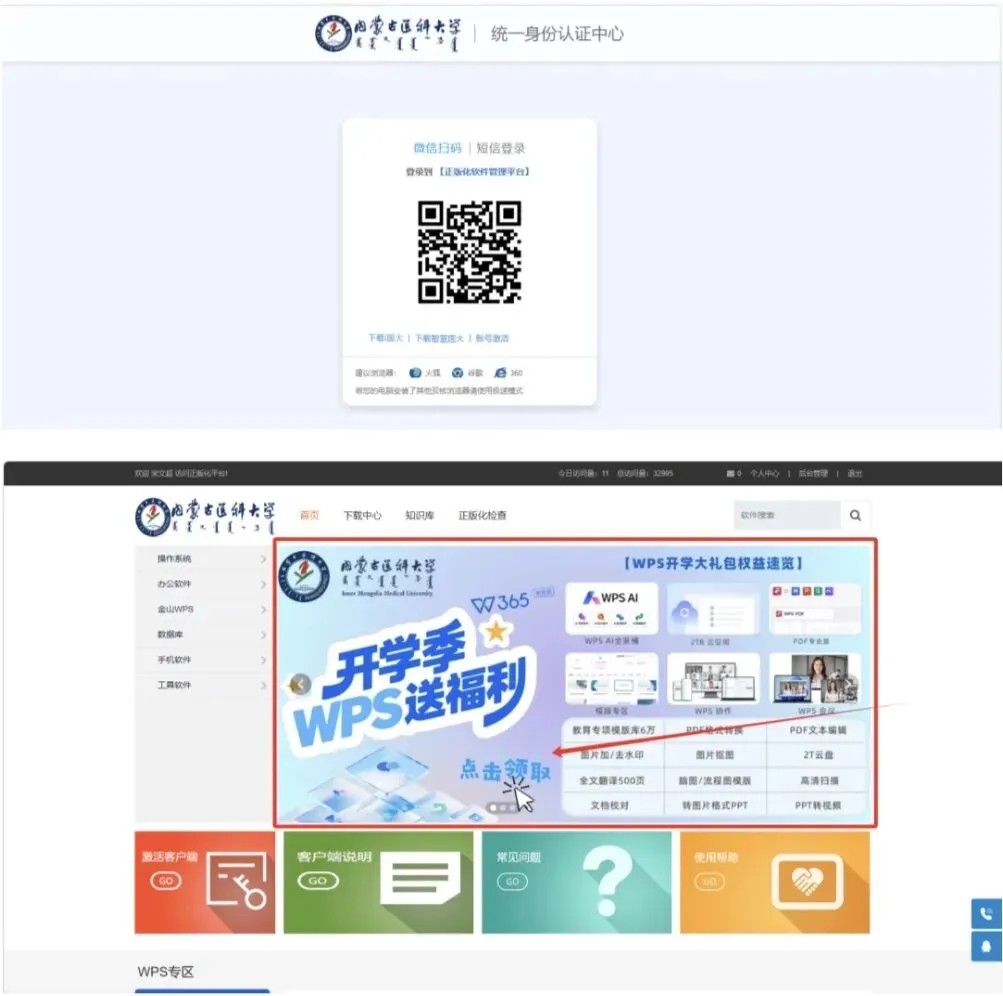Open the 下载中心 navigation tab

(x=362, y=515)
